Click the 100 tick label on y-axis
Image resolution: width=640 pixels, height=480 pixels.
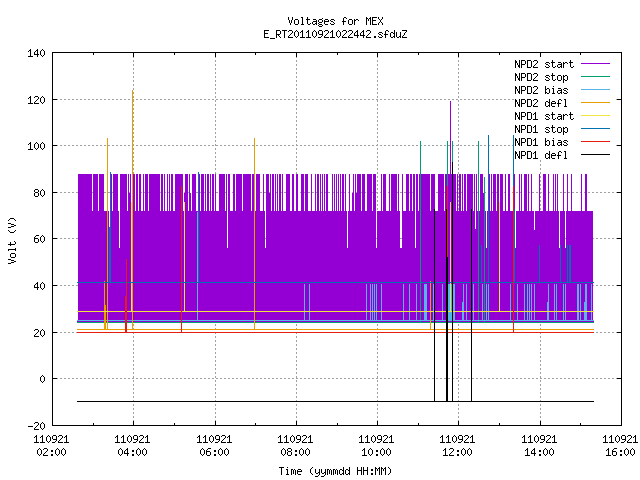[36, 146]
